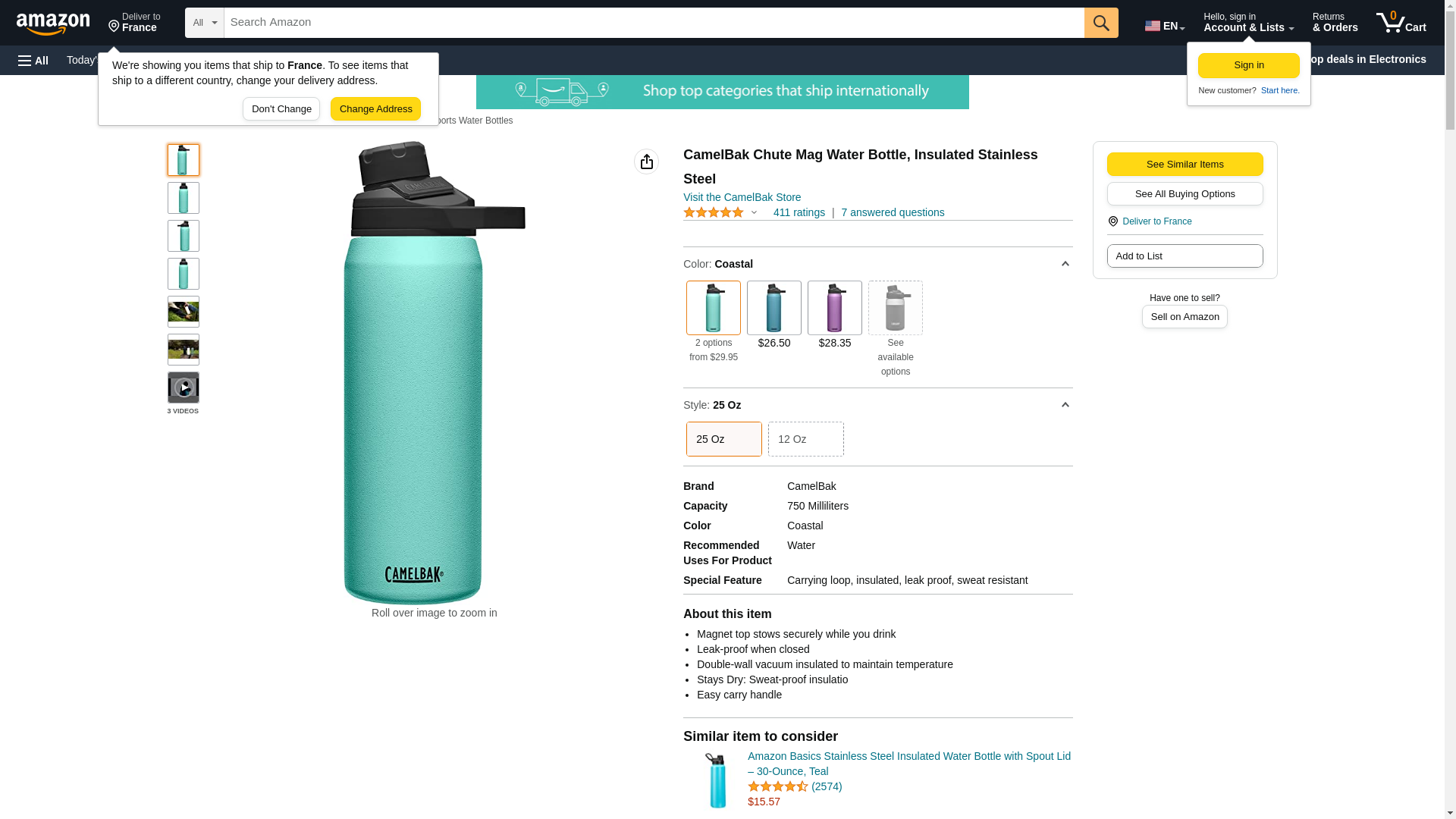Click the Search Amazon input field
This screenshot has width=1456, height=819.
coord(654,23)
